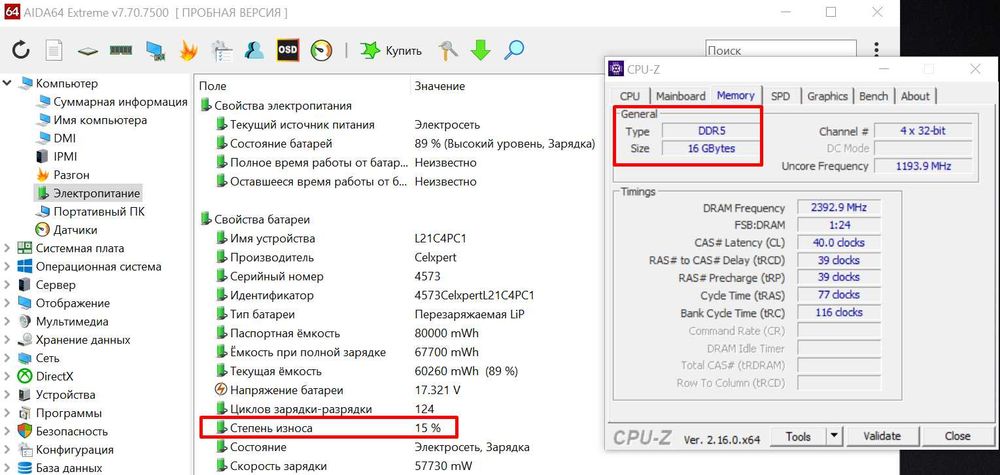The width and height of the screenshot is (1000, 475).
Task: Toggle the OSD panel icon
Action: coord(288,50)
